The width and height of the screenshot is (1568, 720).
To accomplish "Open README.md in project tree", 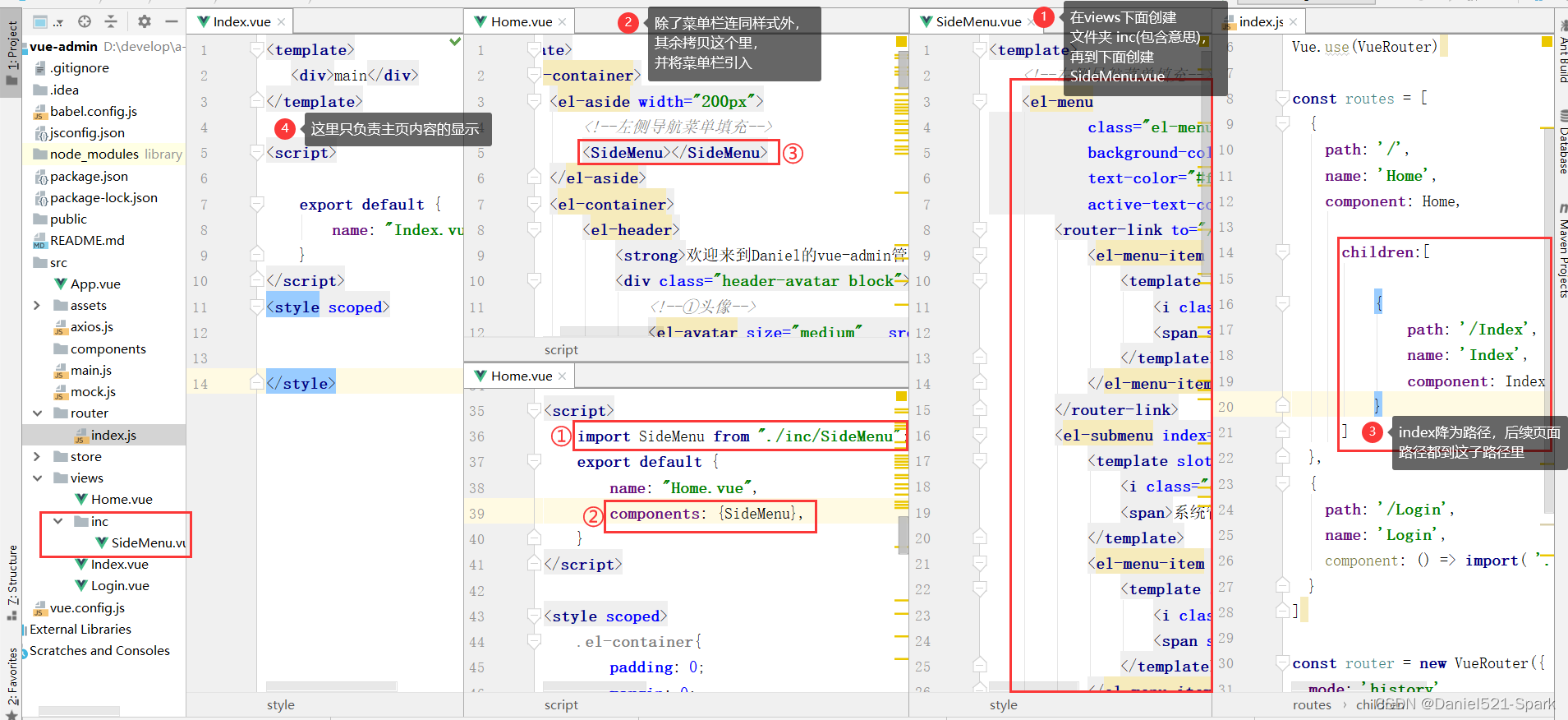I will 78,241.
